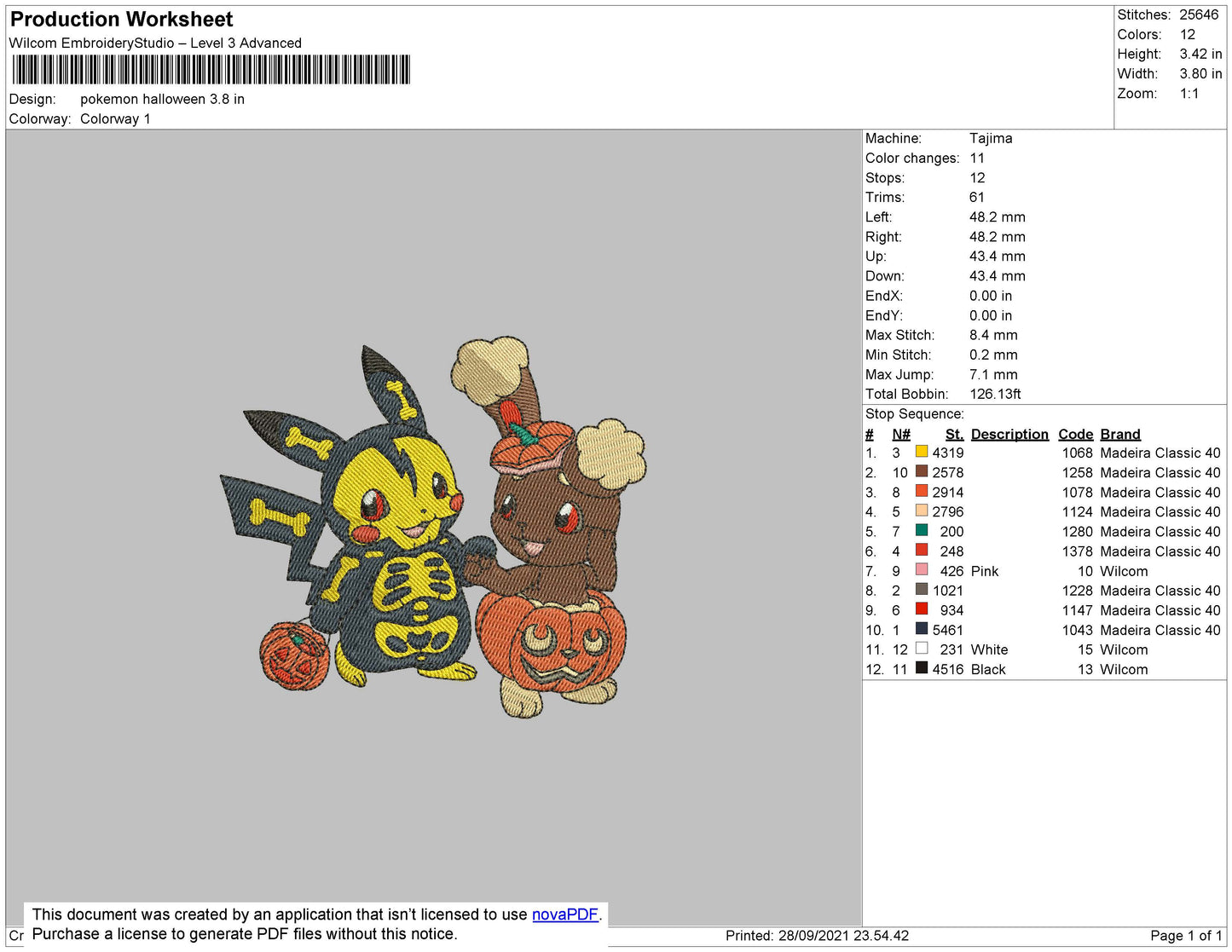Choose red swatch for code 1378
1232x952 pixels.
[922, 550]
